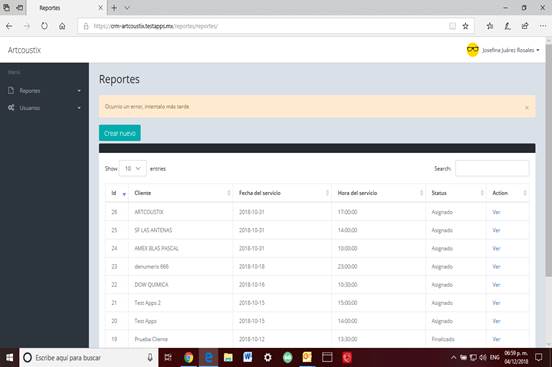Open Windows notification center icon
Viewport: 552px width, 367px height.
539,357
